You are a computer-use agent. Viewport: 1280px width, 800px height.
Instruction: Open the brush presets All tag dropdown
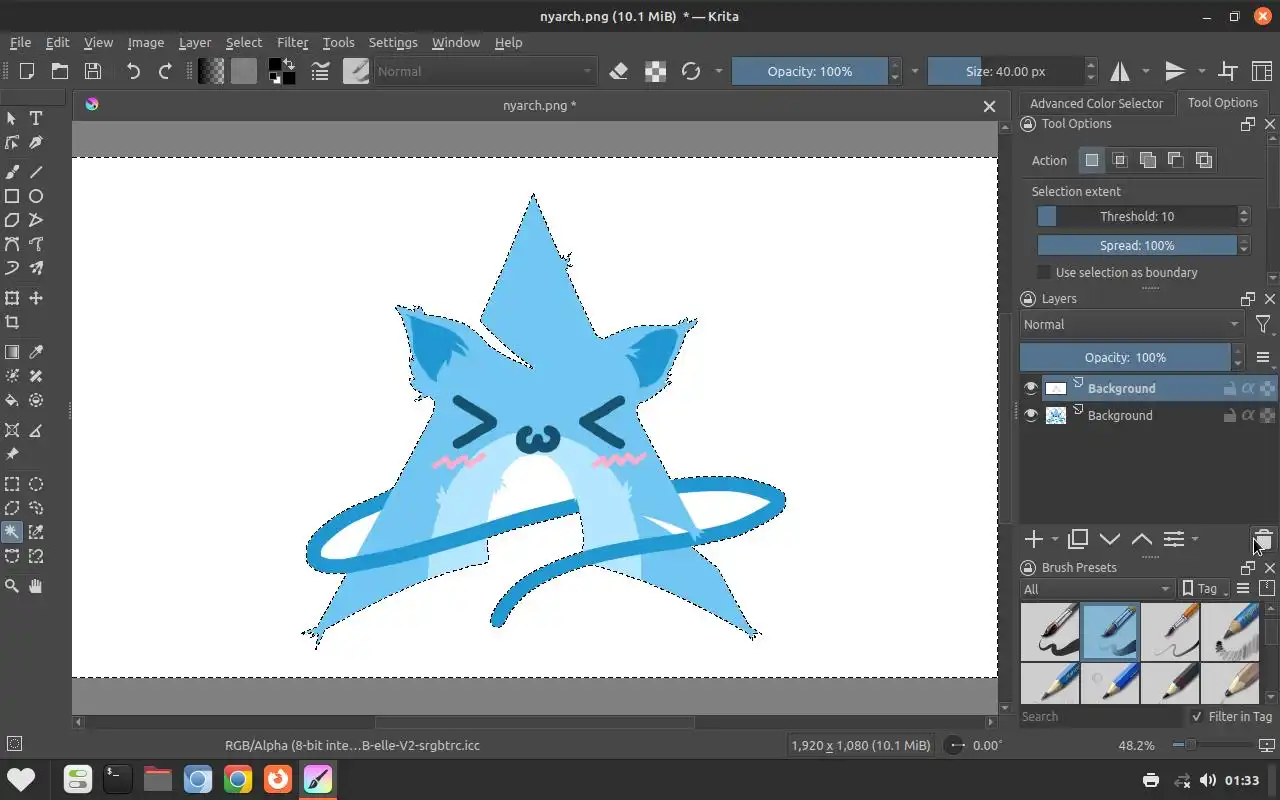(1097, 589)
